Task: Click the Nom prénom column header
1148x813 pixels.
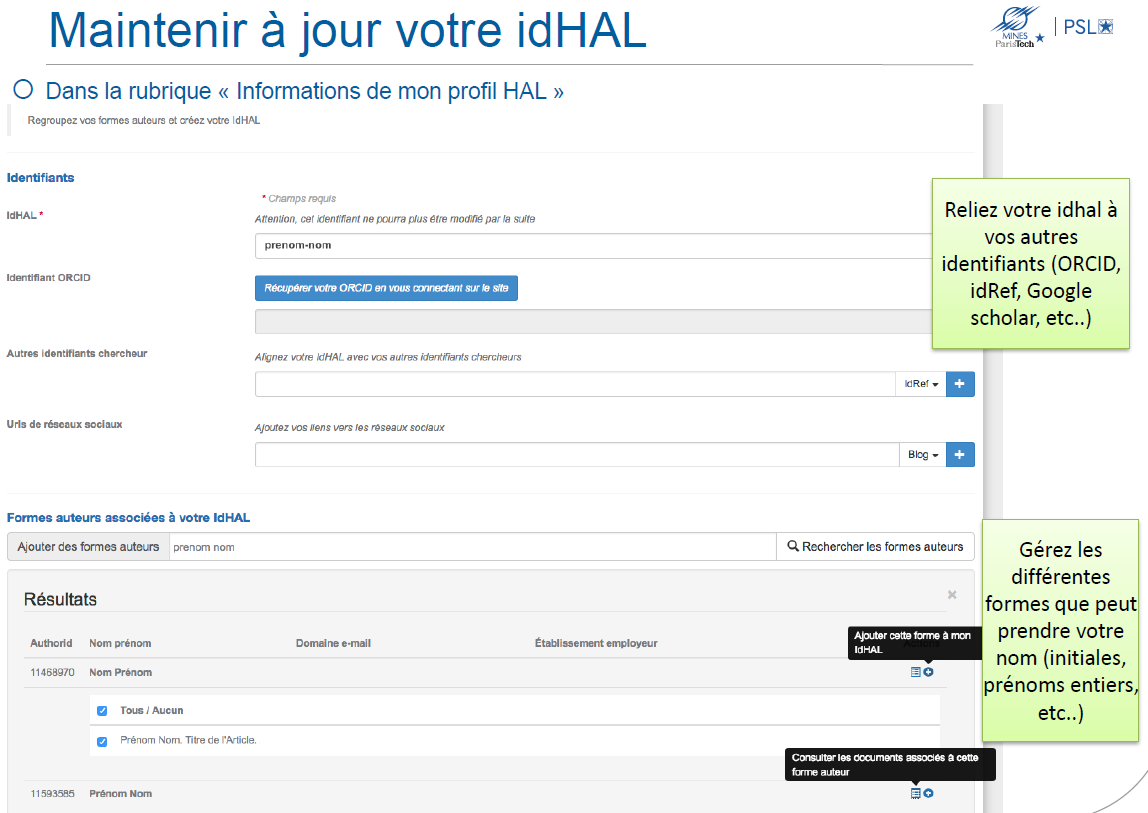Action: (x=120, y=643)
